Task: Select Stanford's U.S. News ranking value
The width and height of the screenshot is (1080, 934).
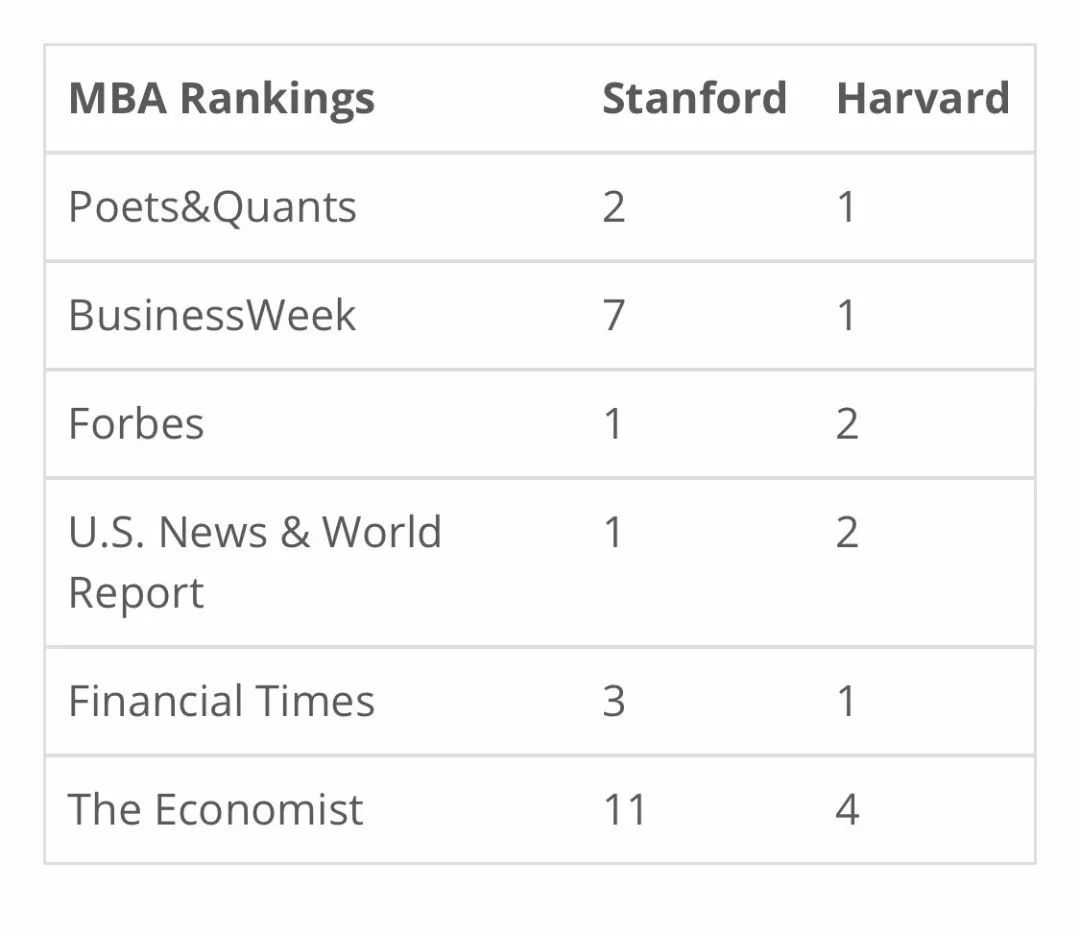Action: pyautogui.click(x=613, y=532)
